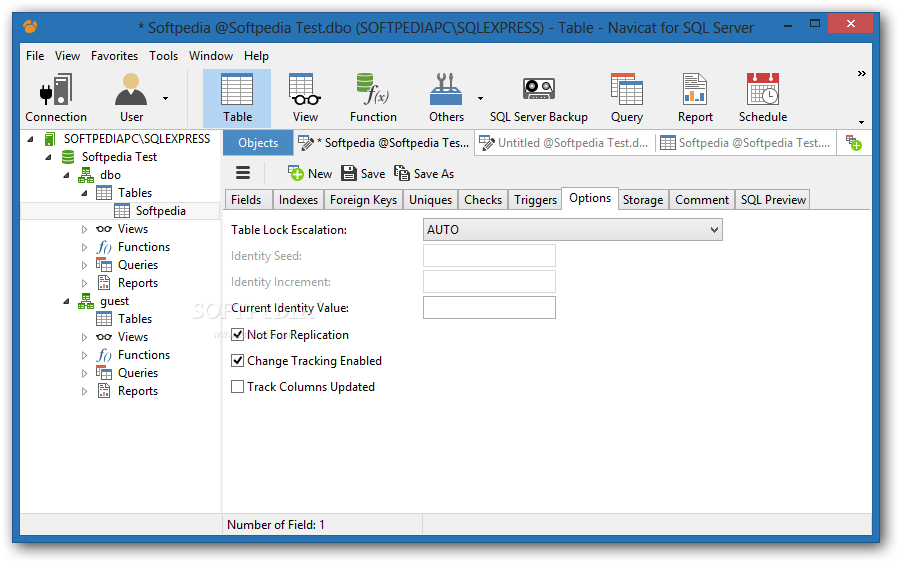Screen dimensions: 900x563
Task: Open the Favorites menu
Action: click(x=114, y=56)
